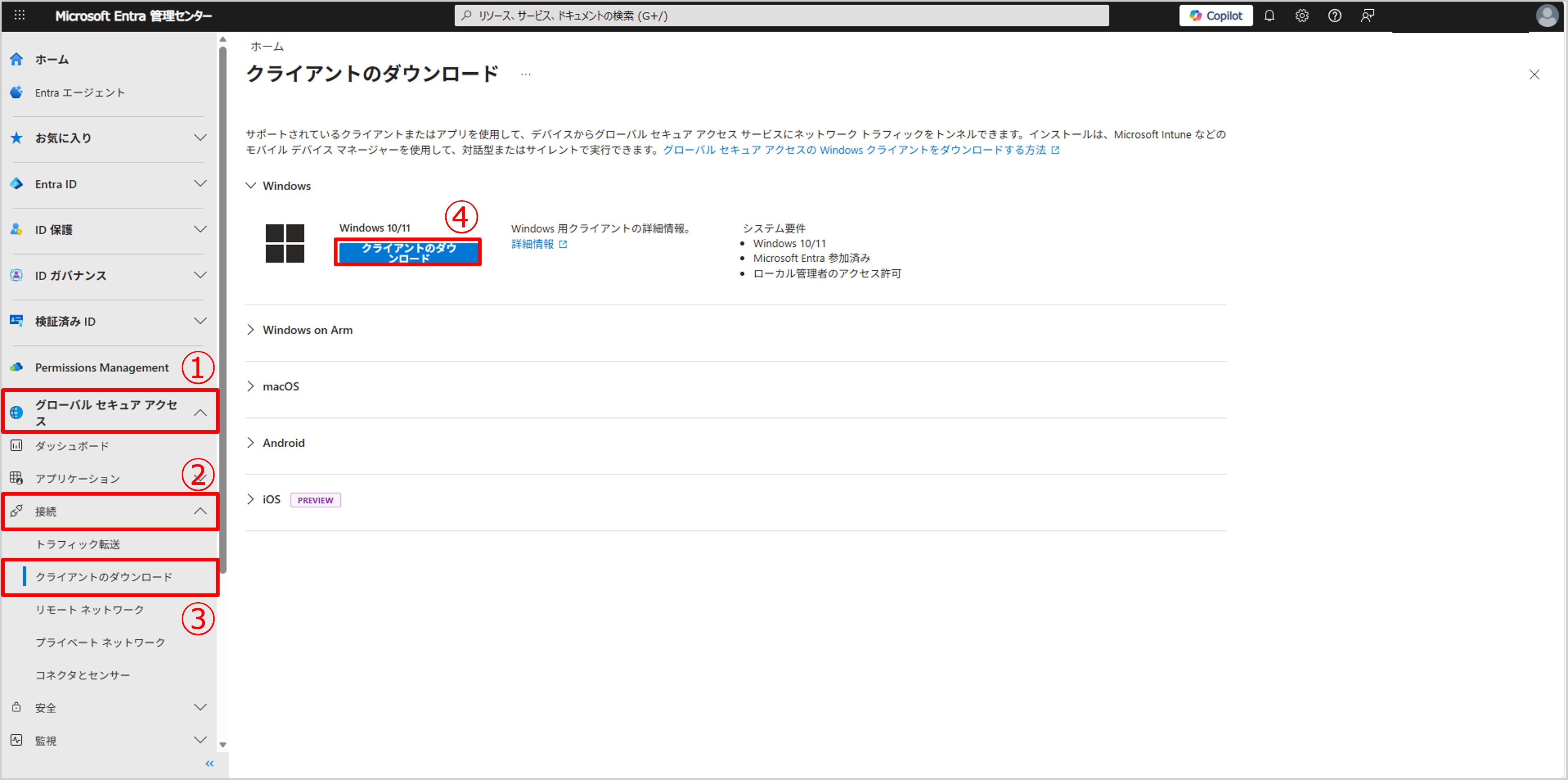The height and width of the screenshot is (780, 1568).
Task: Open the user account avatar
Action: tap(1547, 16)
